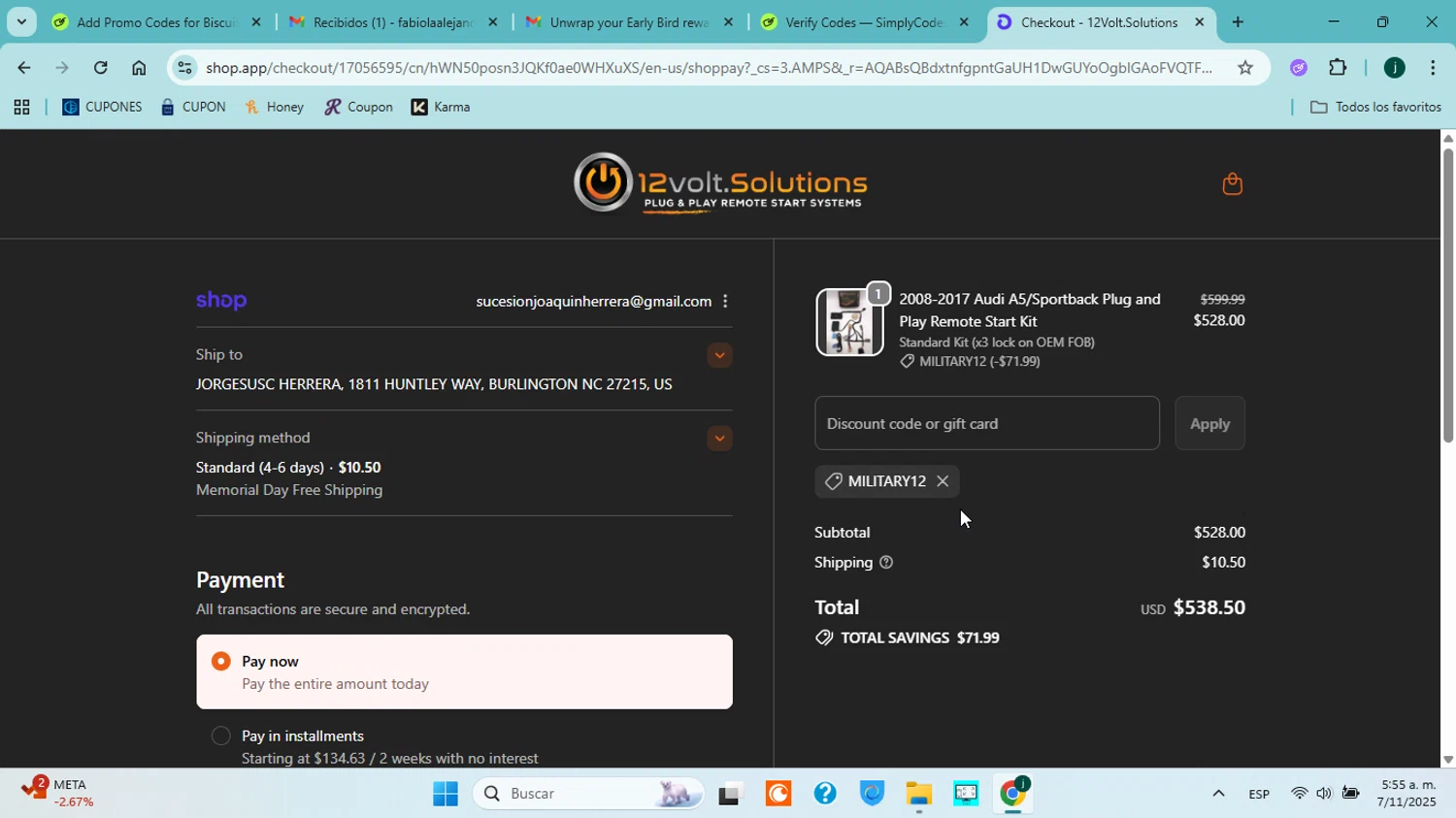Click the 12volt.Solutions logo
Image resolution: width=1456 pixels, height=818 pixels.
point(719,182)
